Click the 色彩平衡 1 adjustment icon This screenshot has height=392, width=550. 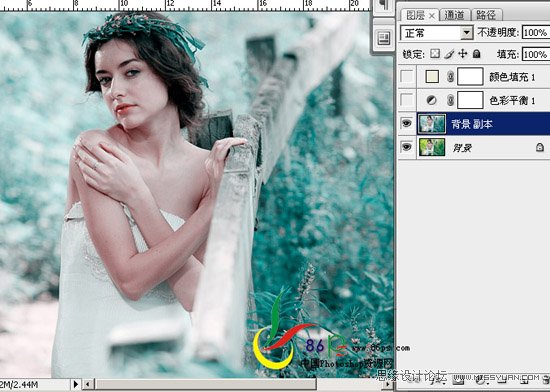[431, 100]
